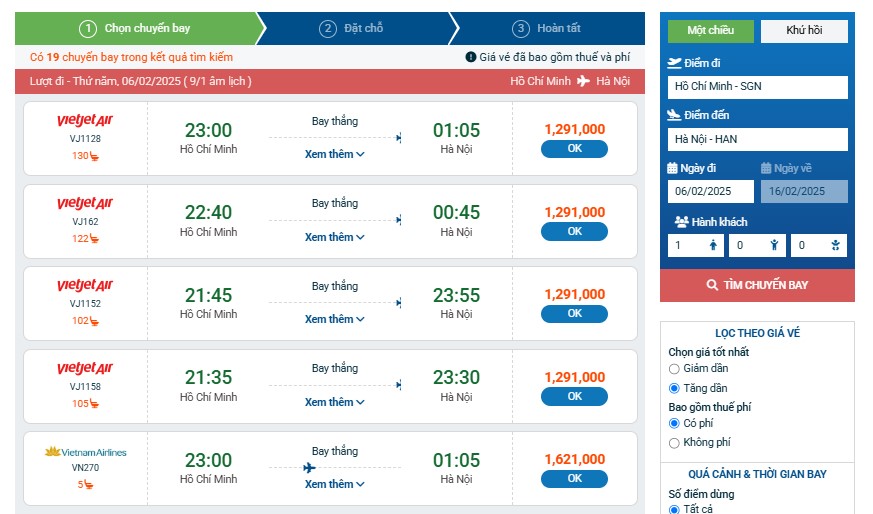
Task: Select the Có phí option
Action: point(674,423)
